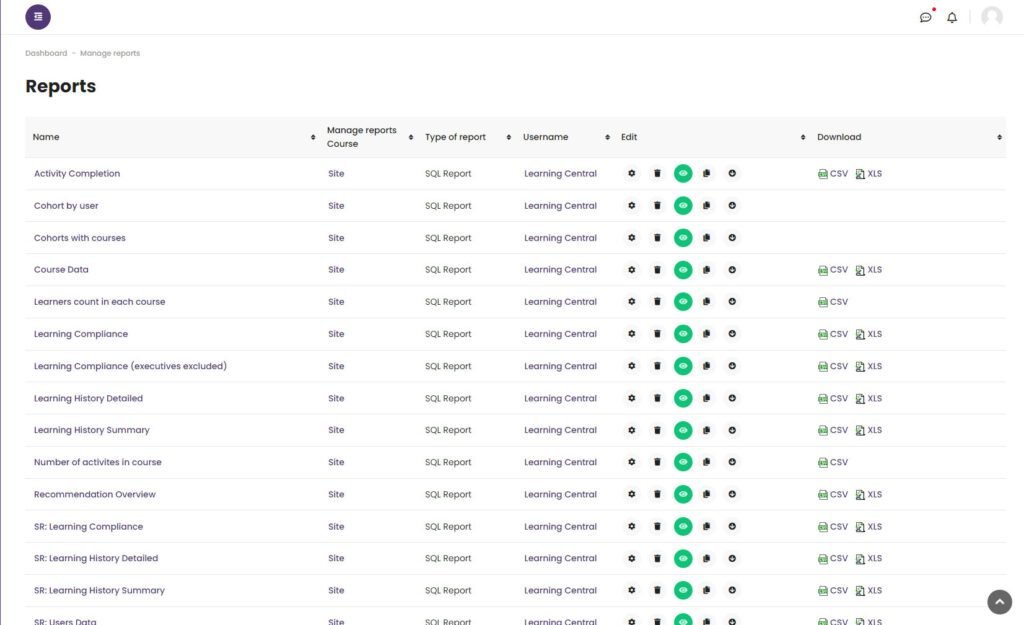Toggle visibility of Cohorts with courses report
The height and width of the screenshot is (625, 1024).
[x=683, y=238]
